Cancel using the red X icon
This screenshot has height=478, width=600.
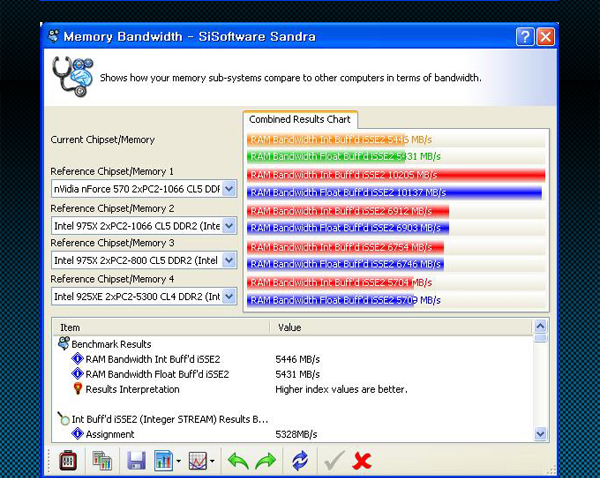pos(362,460)
